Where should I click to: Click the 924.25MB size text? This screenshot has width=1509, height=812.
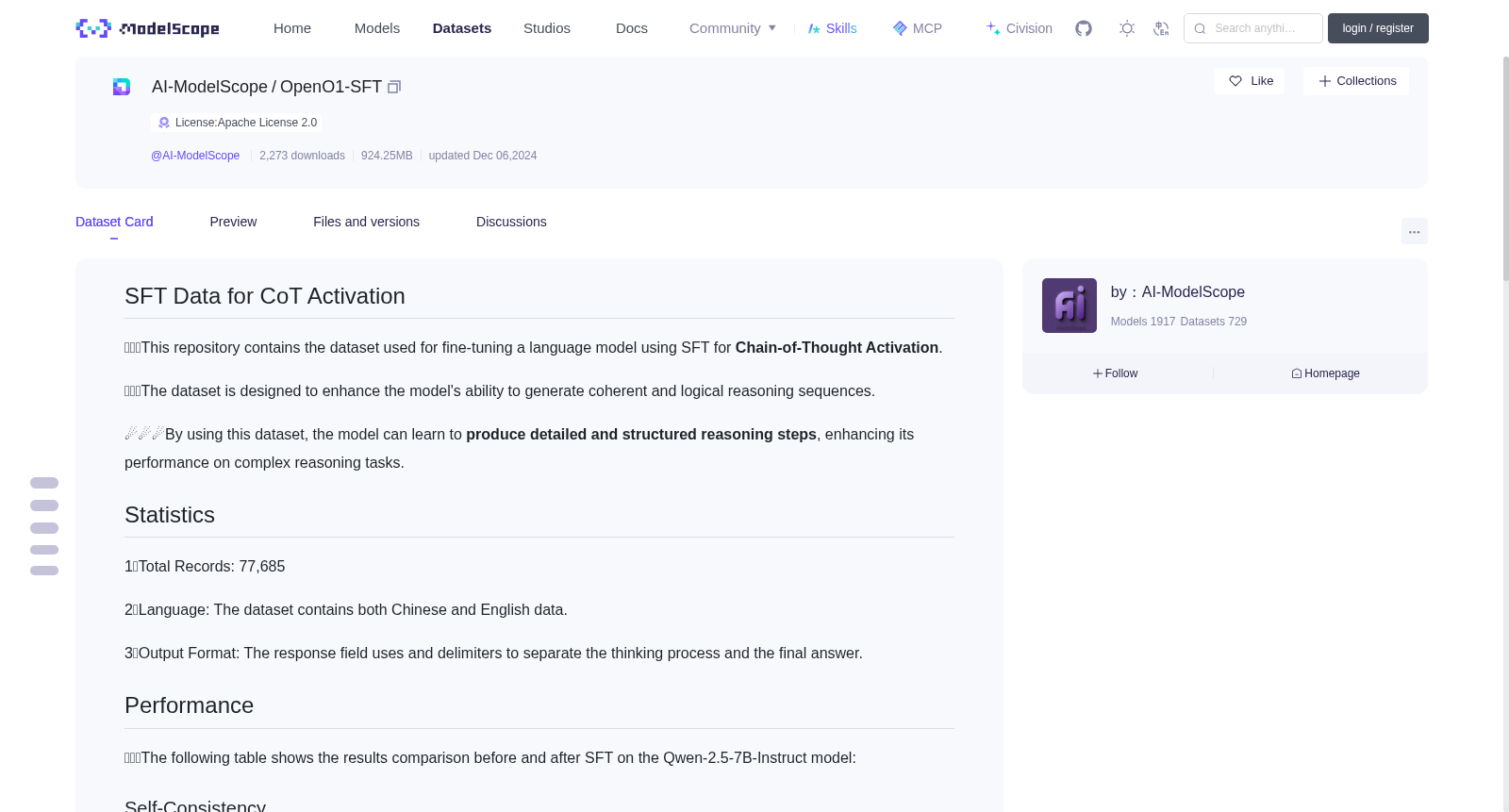tap(387, 156)
